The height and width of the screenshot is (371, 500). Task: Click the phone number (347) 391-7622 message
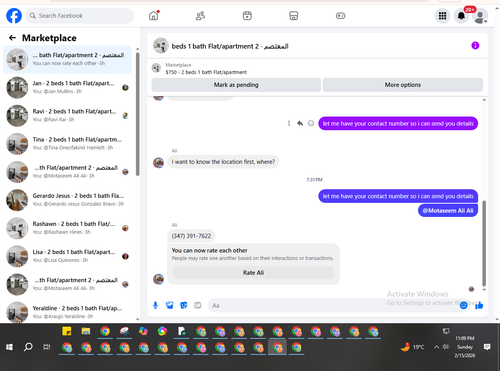point(191,236)
